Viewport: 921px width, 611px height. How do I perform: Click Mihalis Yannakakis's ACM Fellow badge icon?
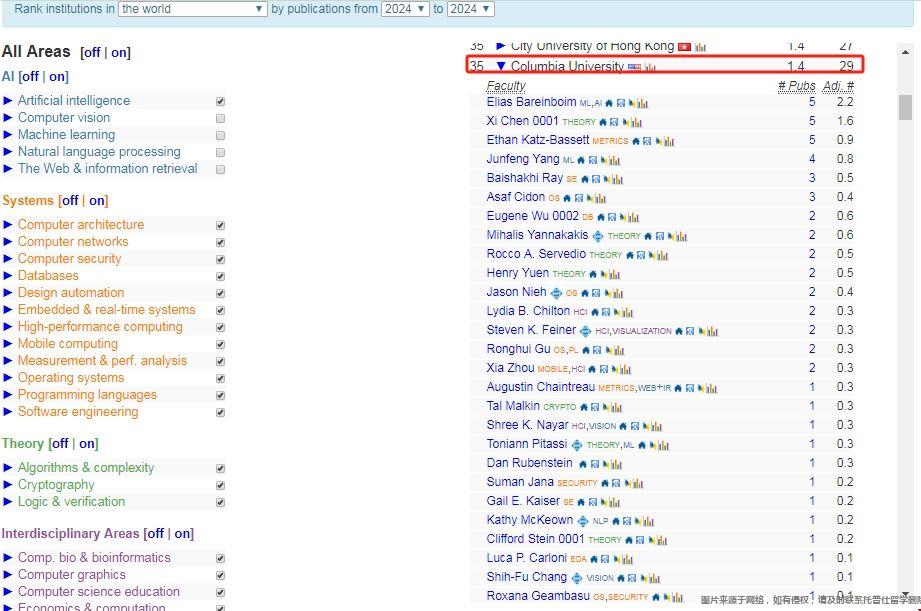tap(598, 236)
